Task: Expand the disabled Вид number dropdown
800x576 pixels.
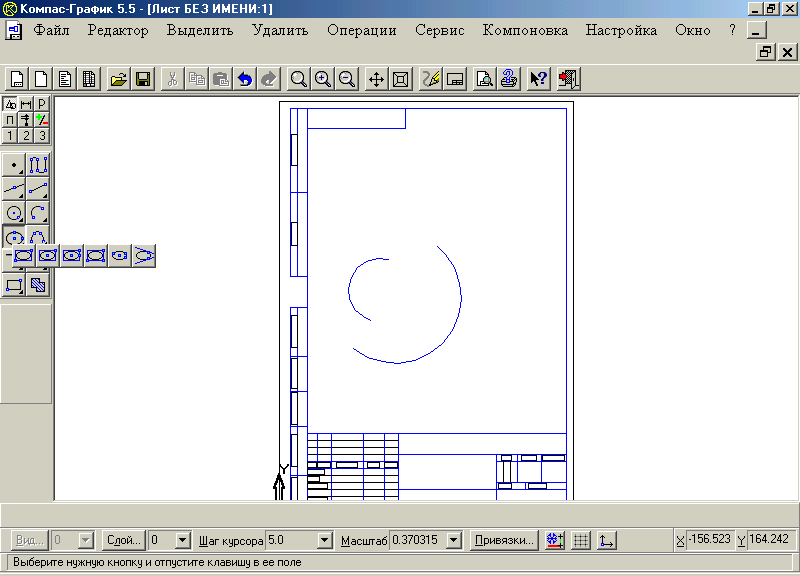Action: pos(86,540)
